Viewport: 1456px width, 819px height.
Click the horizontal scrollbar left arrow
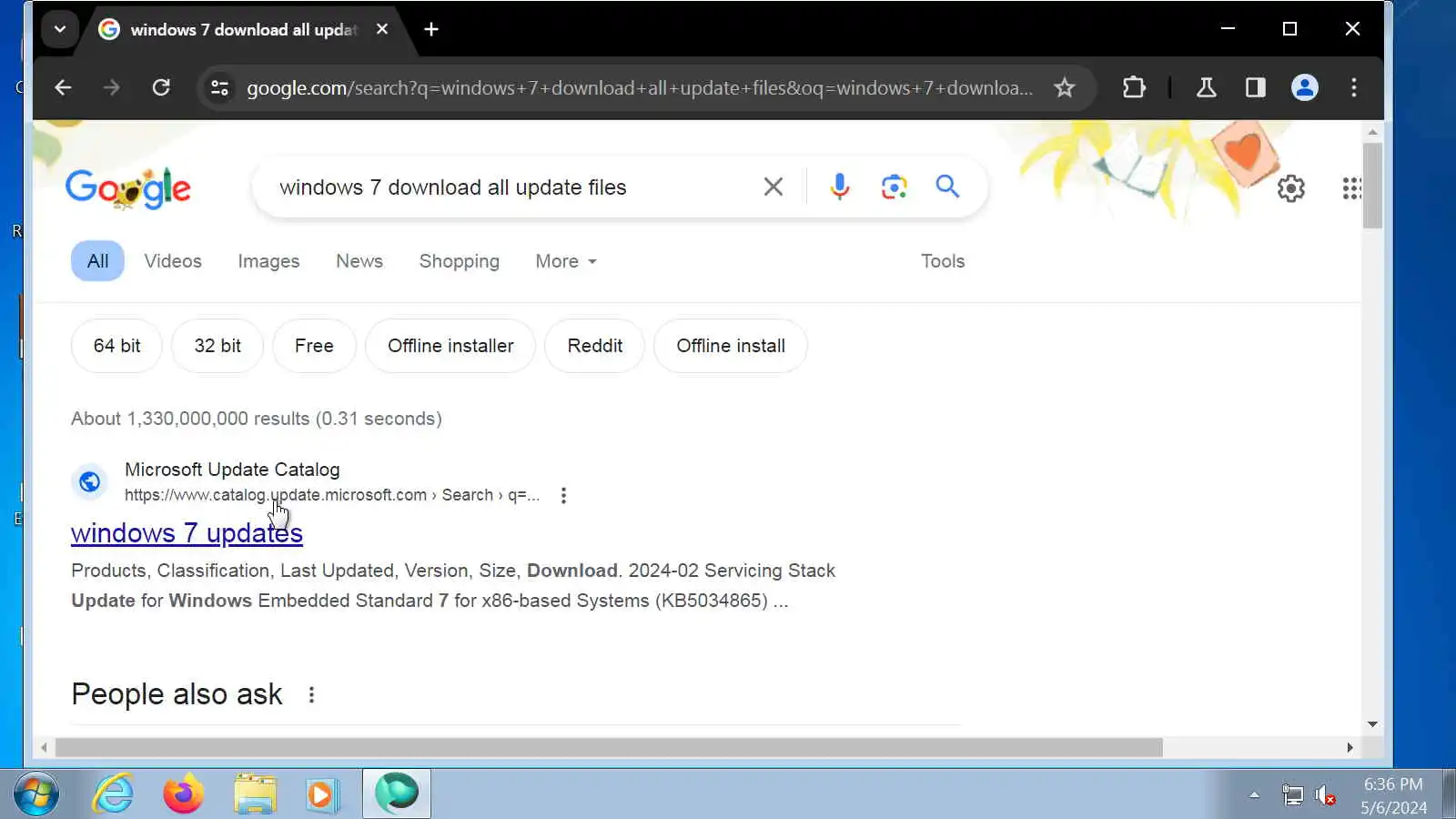[44, 748]
